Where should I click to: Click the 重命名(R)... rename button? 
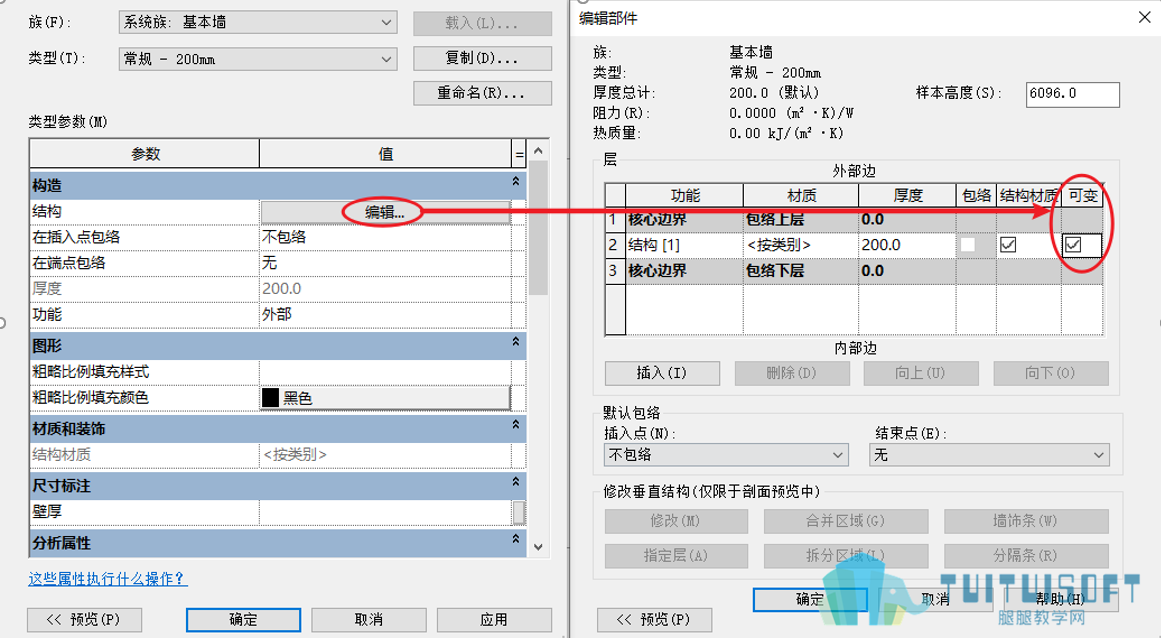point(482,93)
